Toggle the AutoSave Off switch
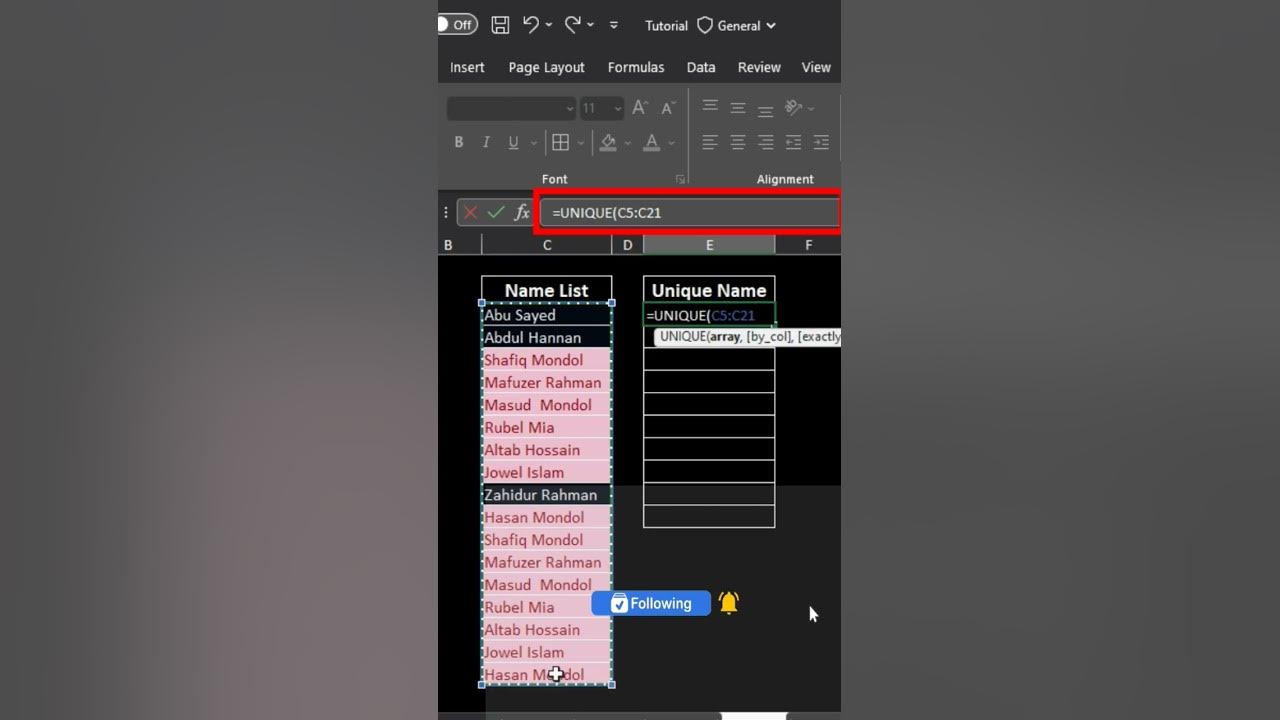 tap(458, 25)
